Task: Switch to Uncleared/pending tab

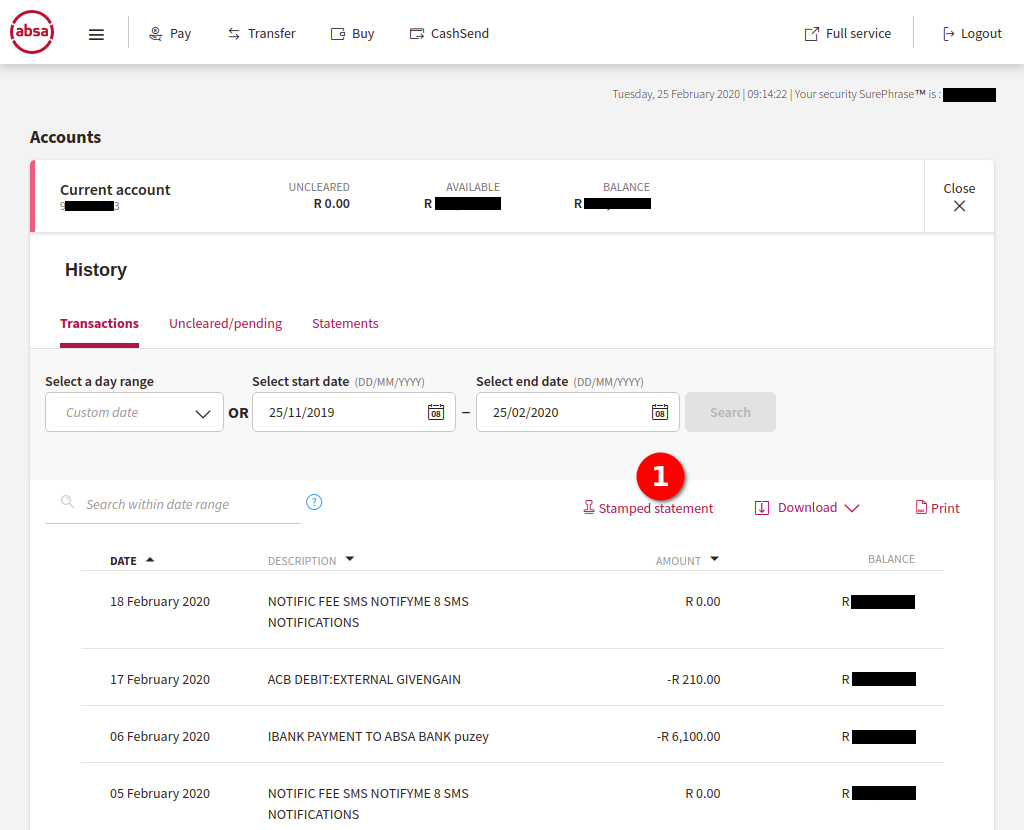Action: pyautogui.click(x=225, y=323)
